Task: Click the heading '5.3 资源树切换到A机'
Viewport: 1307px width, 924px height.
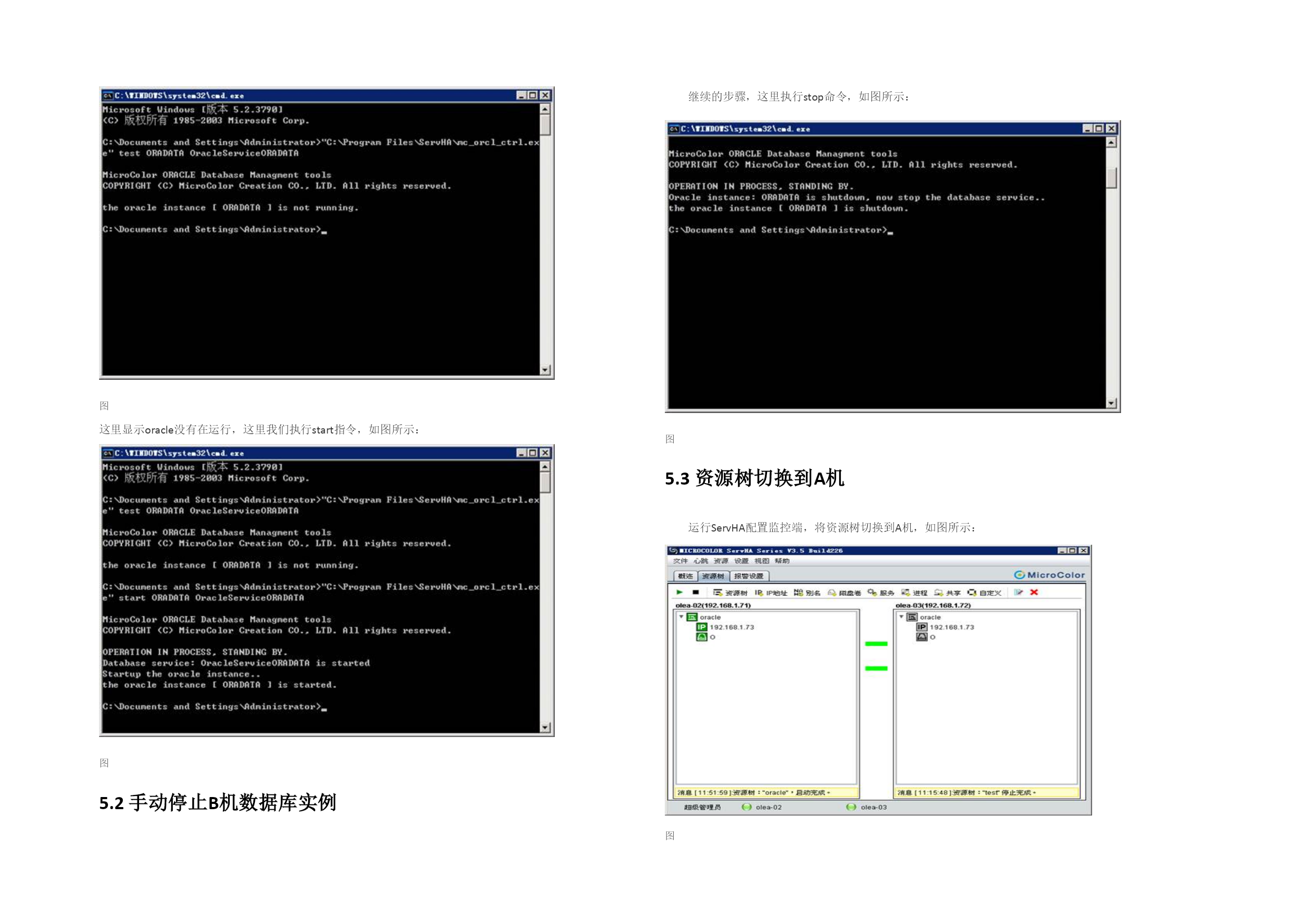Action: pos(755,478)
